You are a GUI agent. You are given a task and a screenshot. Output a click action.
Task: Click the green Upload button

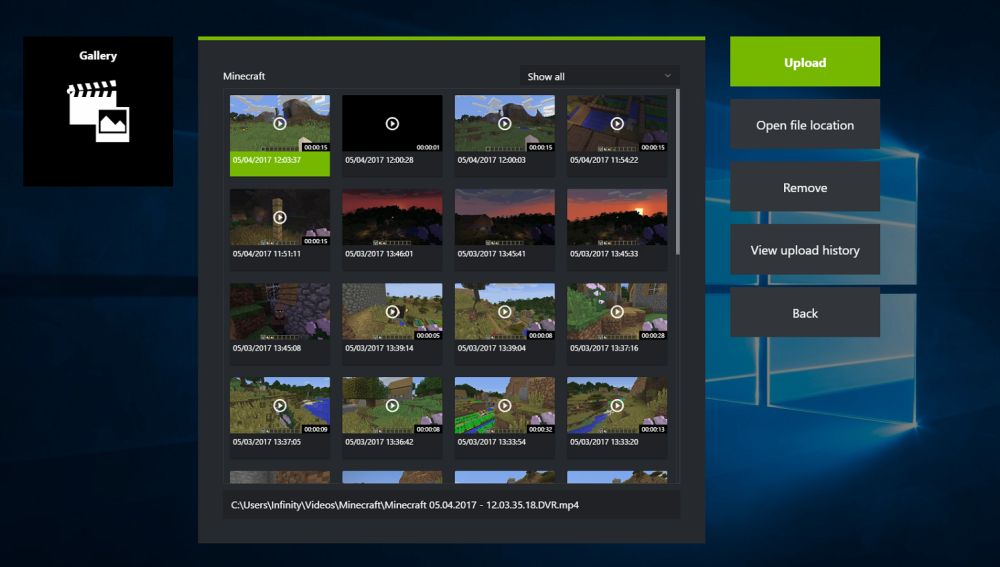805,62
